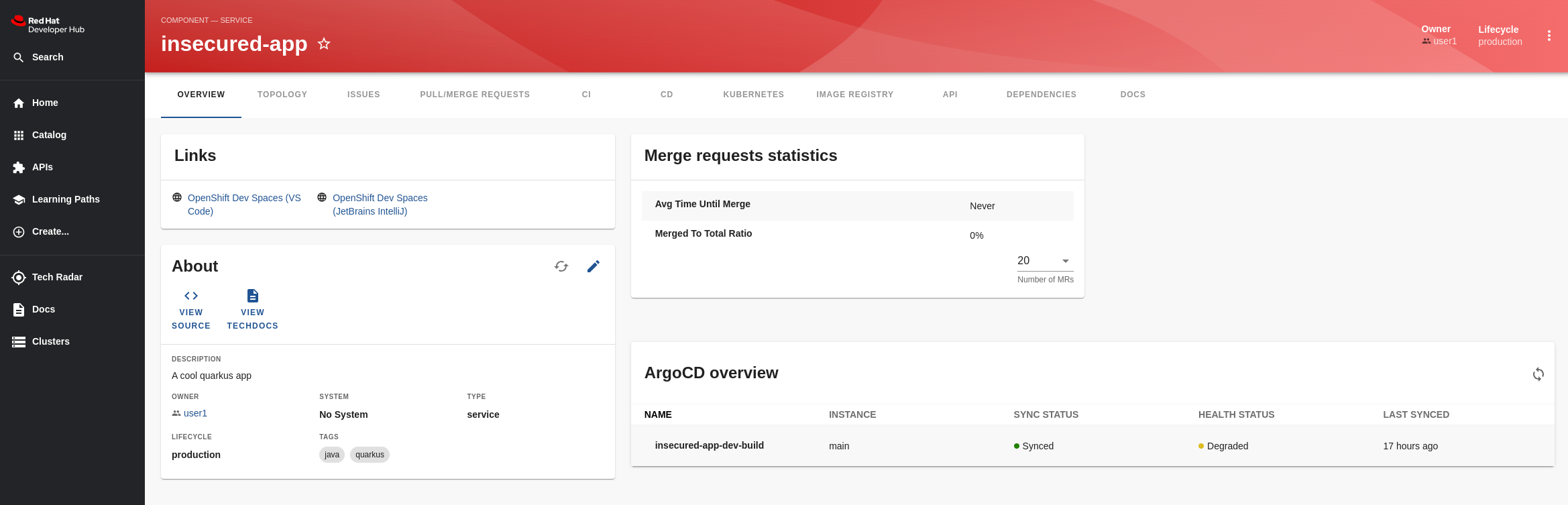This screenshot has height=505, width=1568.
Task: Open the Issues tab
Action: coord(363,95)
